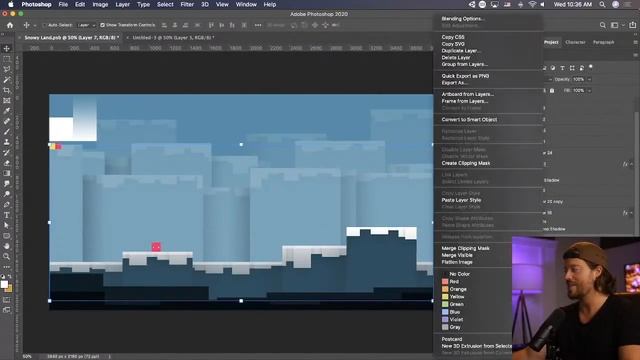Open the Auto-Select Layer dropdown
This screenshot has height=360, width=640.
pyautogui.click(x=86, y=25)
